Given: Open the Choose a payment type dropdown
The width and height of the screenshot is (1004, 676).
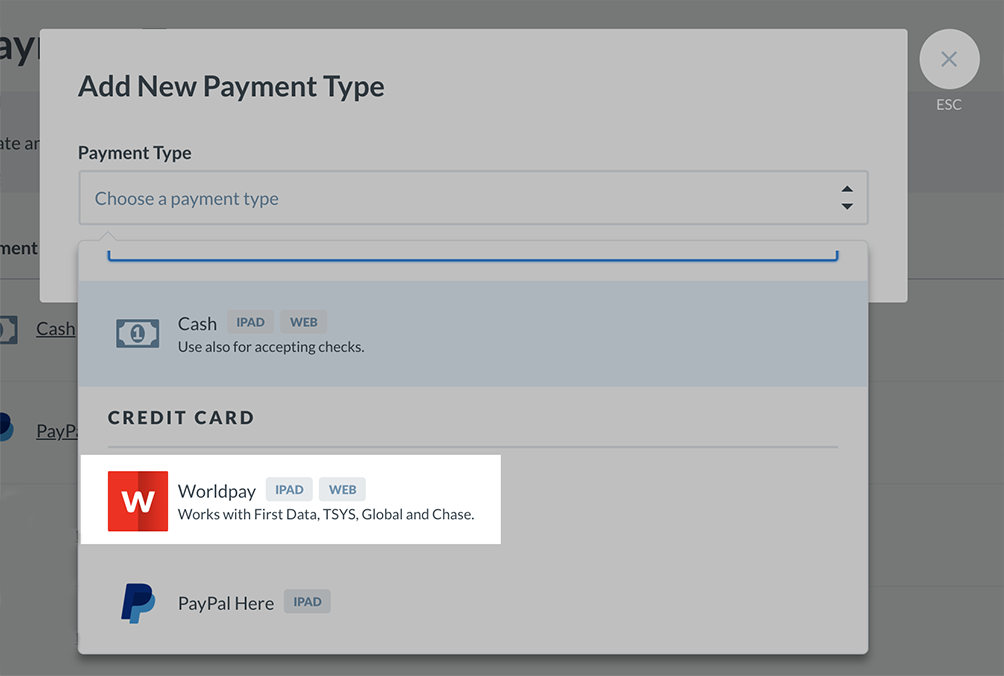Looking at the screenshot, I should tap(473, 198).
